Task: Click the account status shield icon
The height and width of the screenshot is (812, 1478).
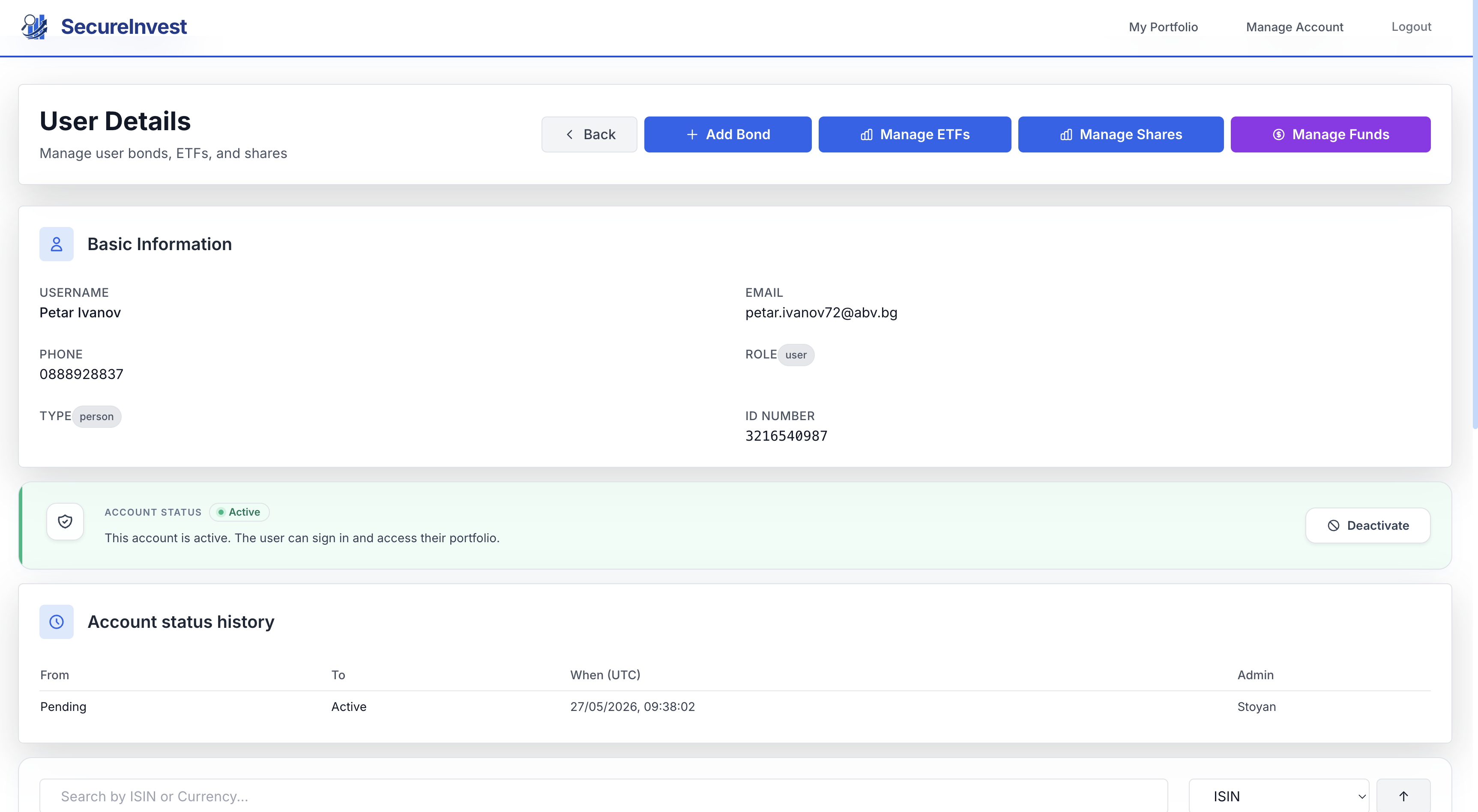Action: coord(65,521)
